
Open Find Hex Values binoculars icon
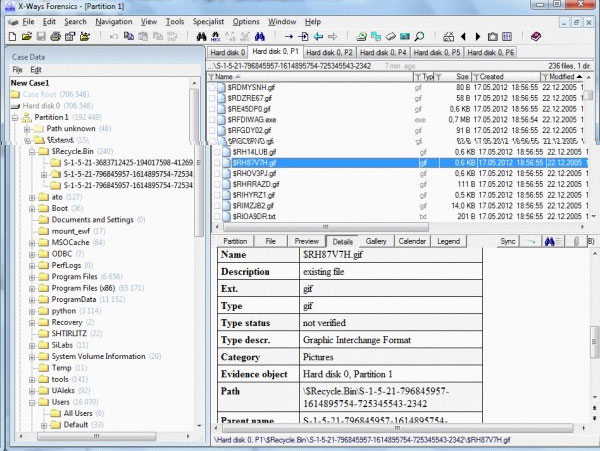216,37
